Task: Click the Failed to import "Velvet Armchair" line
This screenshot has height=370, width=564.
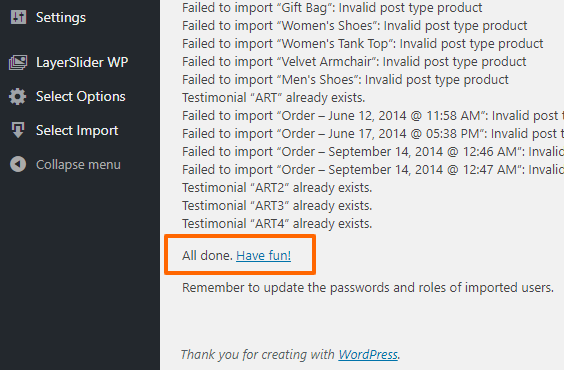Action: point(354,62)
